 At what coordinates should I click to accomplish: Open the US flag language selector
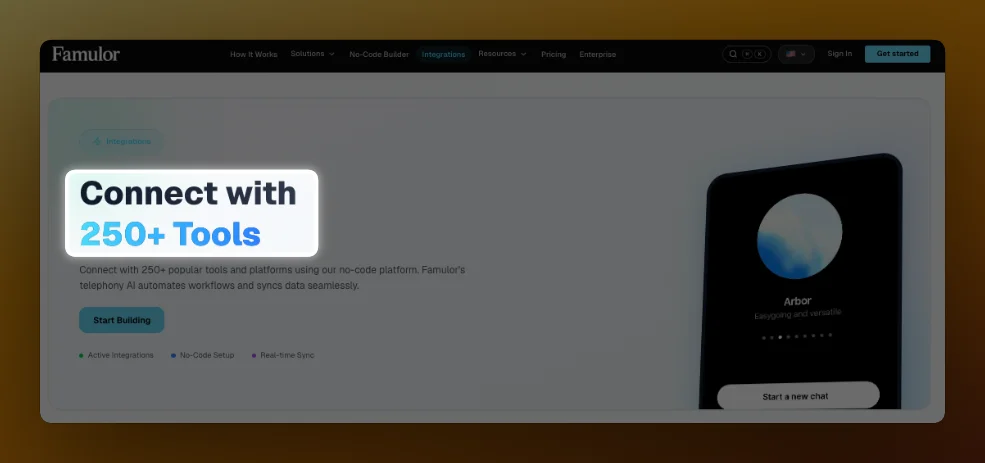[796, 54]
